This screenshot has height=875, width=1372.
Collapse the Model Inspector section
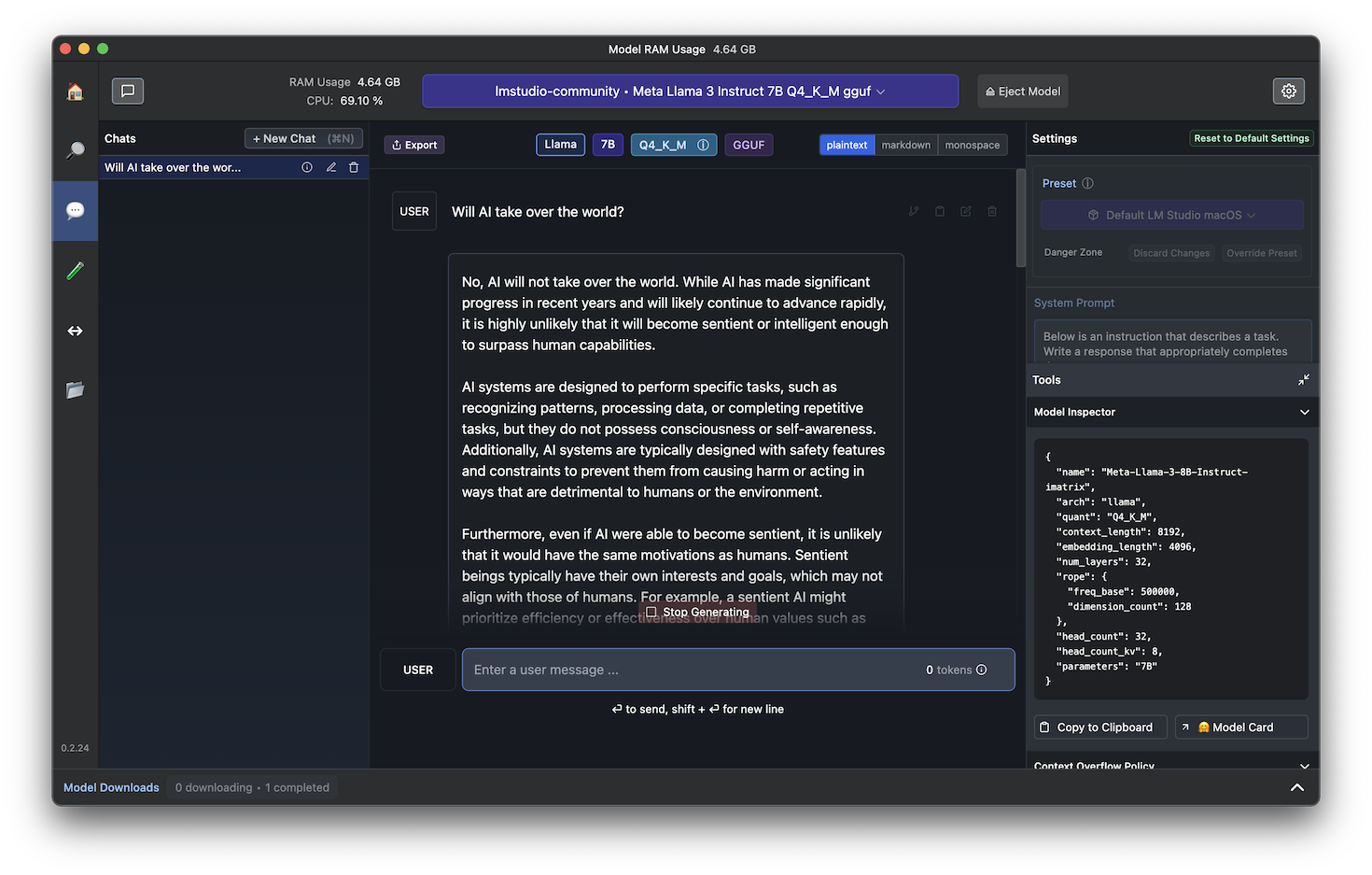(1305, 412)
